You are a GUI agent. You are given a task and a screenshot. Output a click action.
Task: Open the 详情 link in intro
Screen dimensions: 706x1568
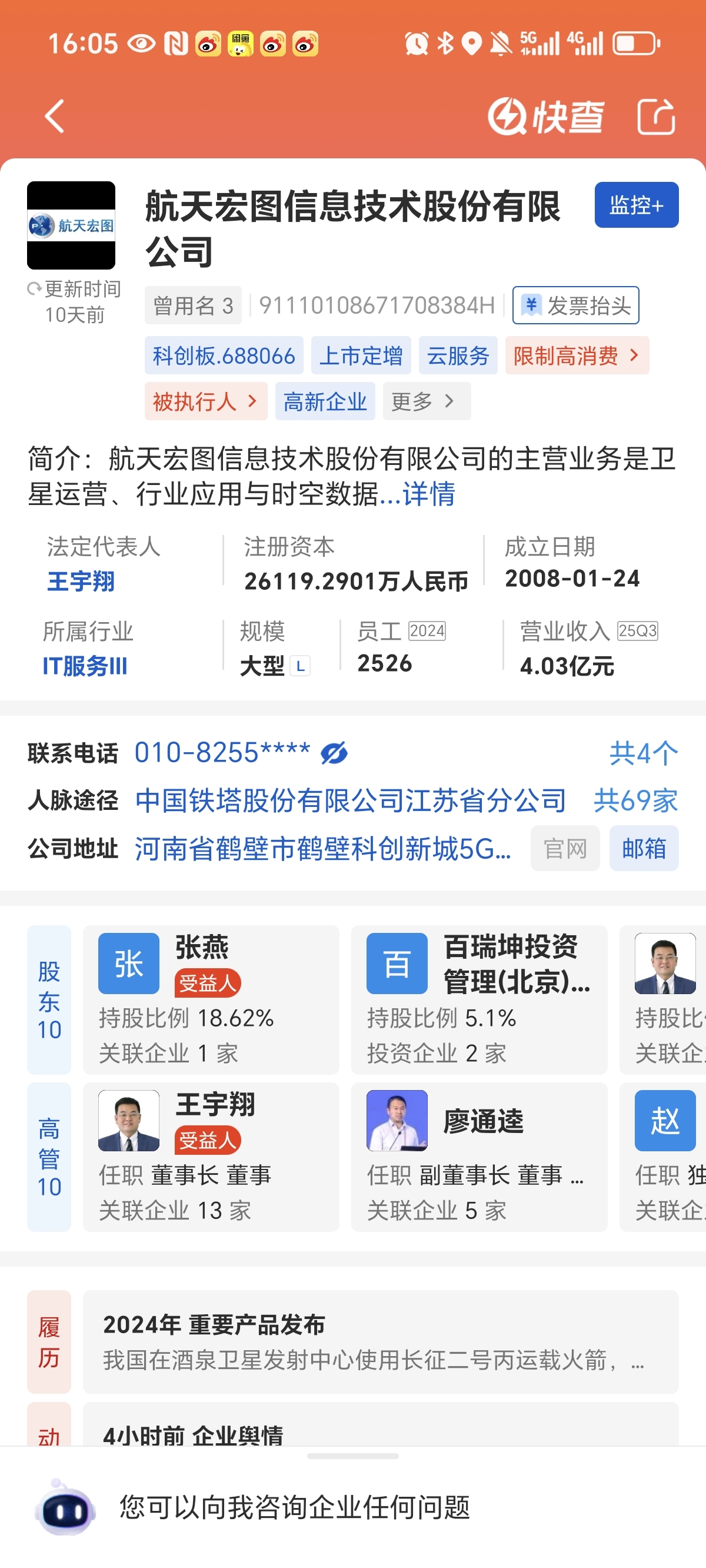click(428, 494)
